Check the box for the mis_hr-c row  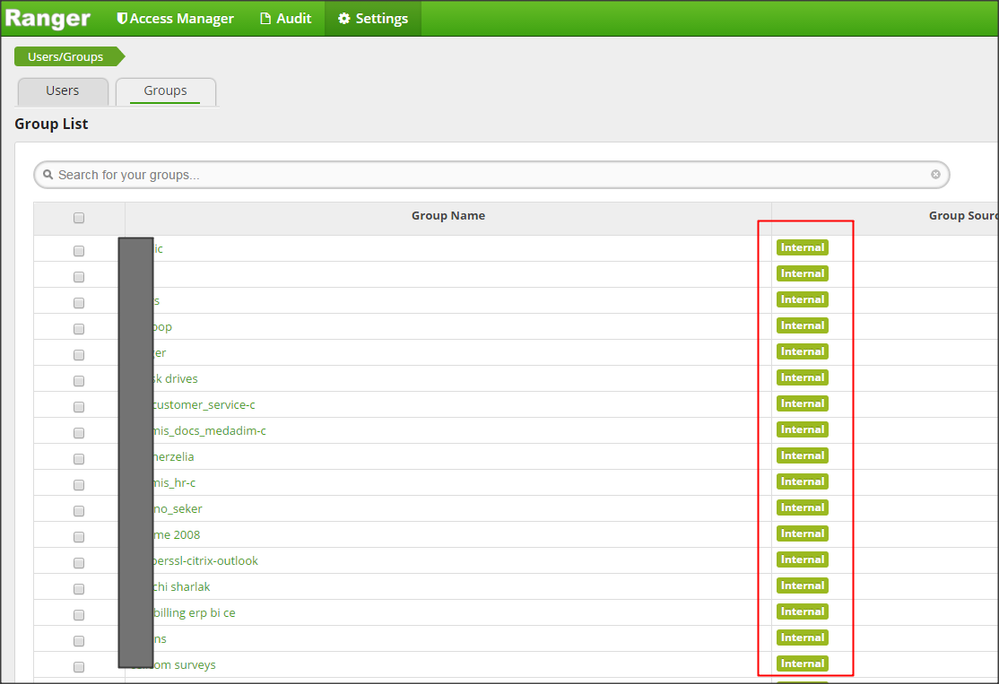(78, 485)
